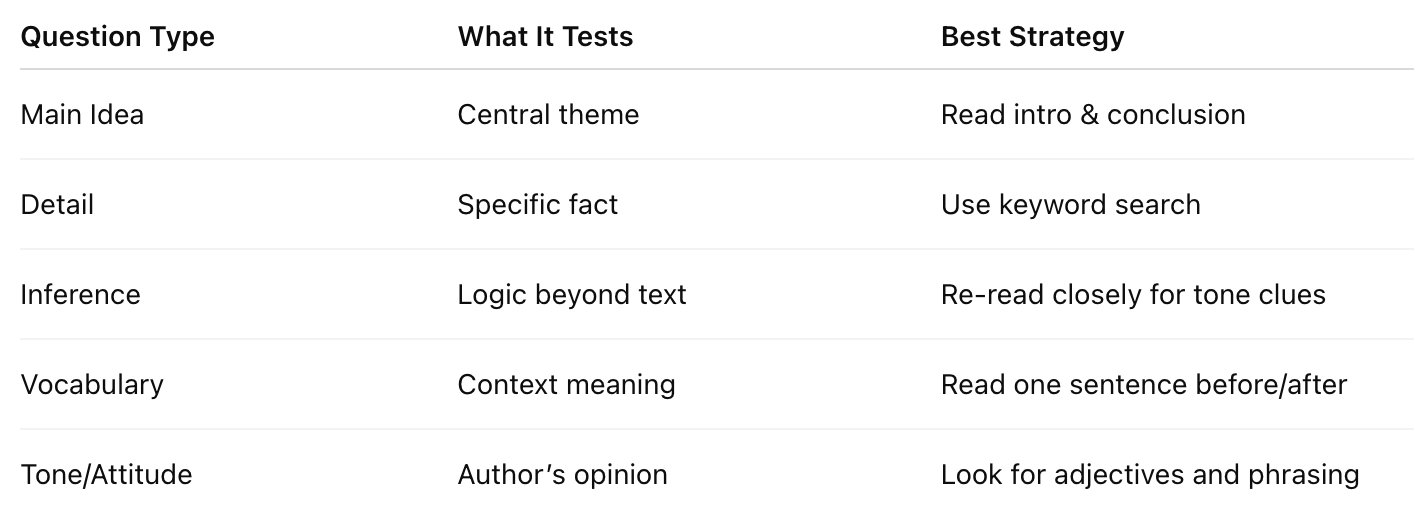Select the Central theme cell

[548, 115]
